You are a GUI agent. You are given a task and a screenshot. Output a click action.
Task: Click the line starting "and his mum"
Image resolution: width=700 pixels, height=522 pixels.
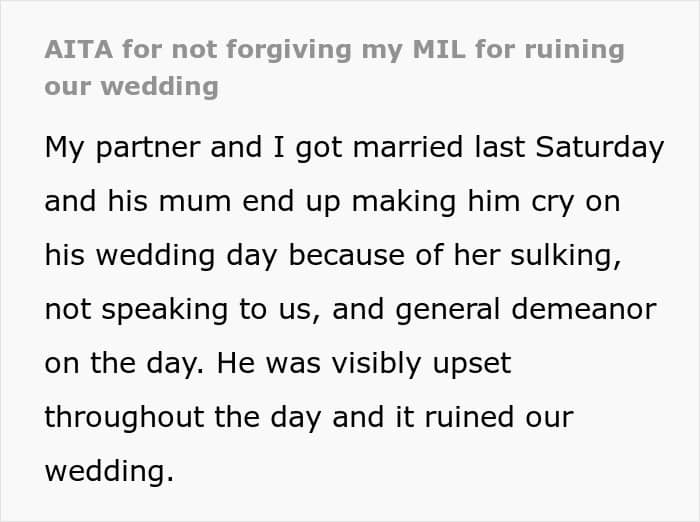[333, 202]
